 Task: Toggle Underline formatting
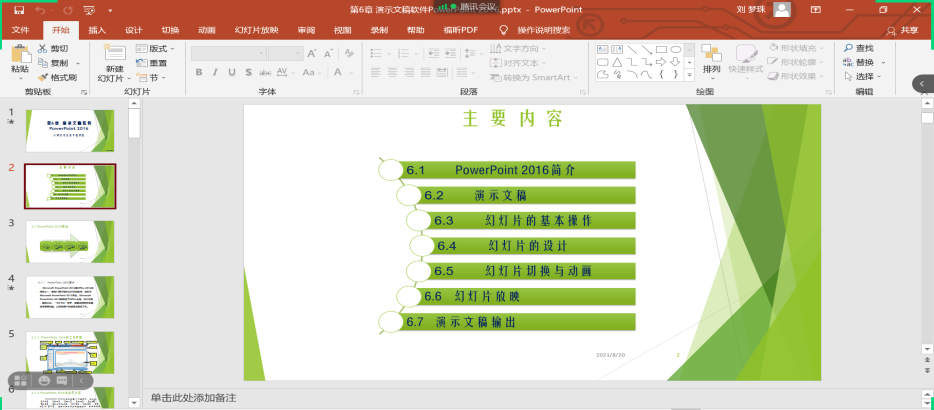click(232, 72)
